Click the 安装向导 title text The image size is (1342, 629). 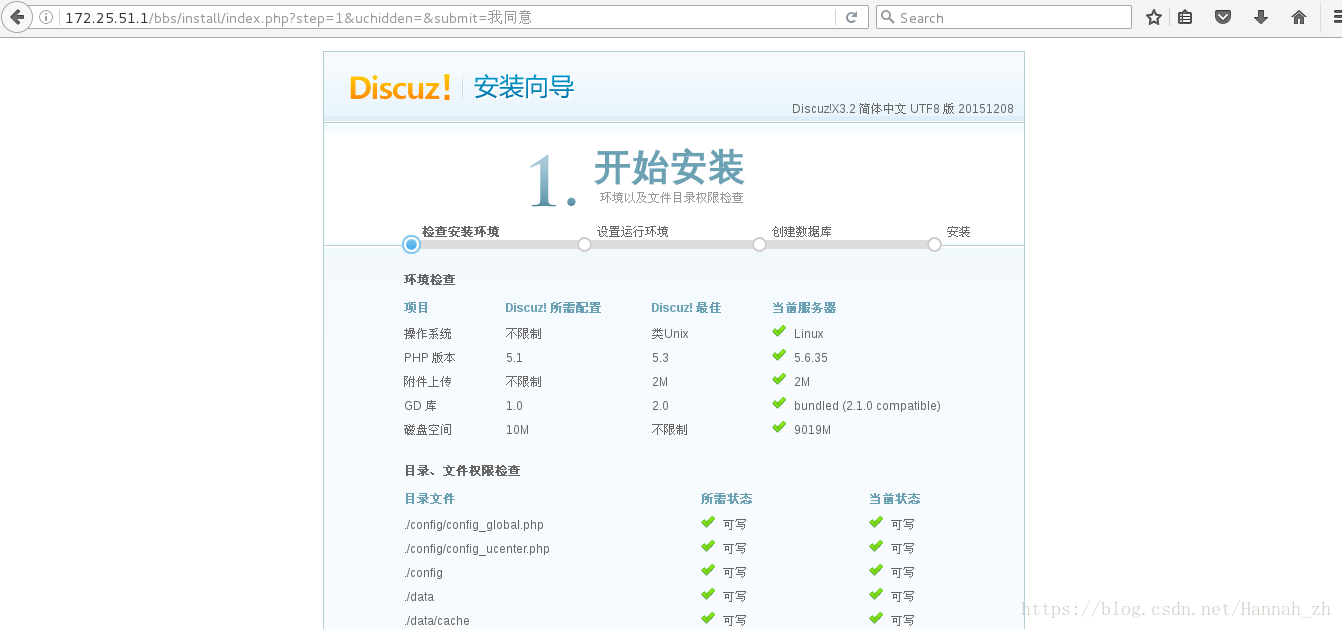coord(524,87)
